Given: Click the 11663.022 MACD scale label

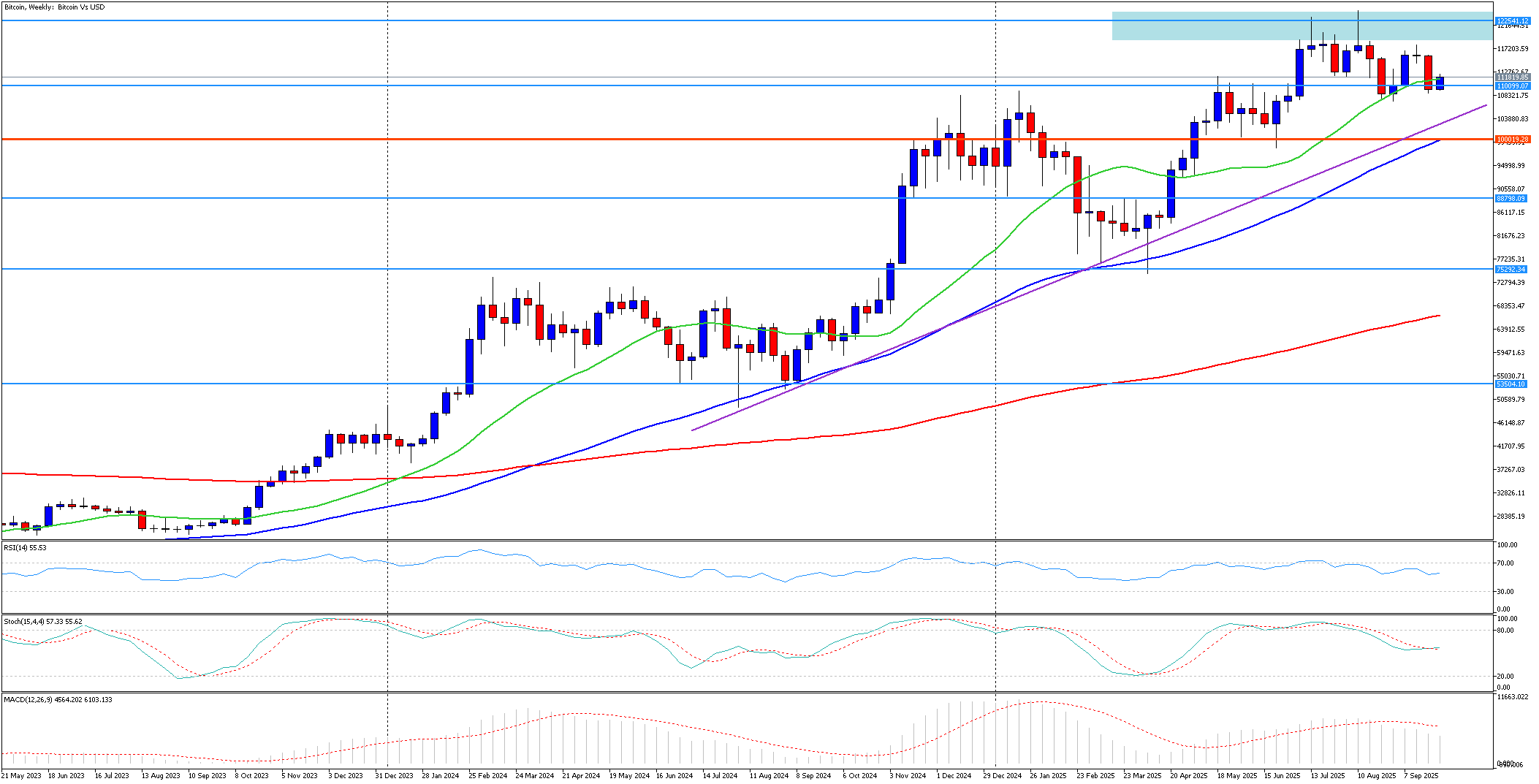Looking at the screenshot, I should [1512, 697].
